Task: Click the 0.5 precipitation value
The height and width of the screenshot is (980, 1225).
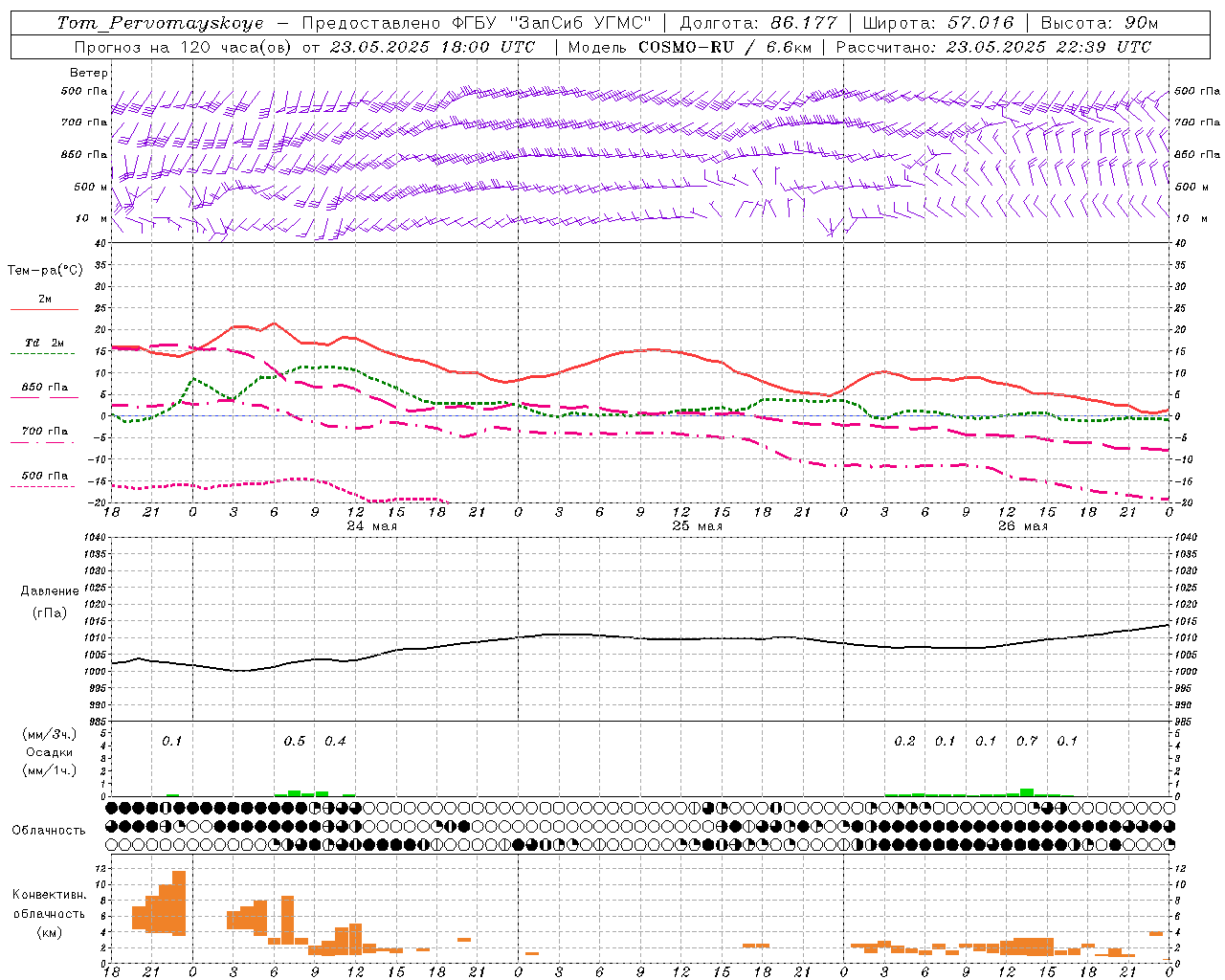Action: click(x=295, y=741)
